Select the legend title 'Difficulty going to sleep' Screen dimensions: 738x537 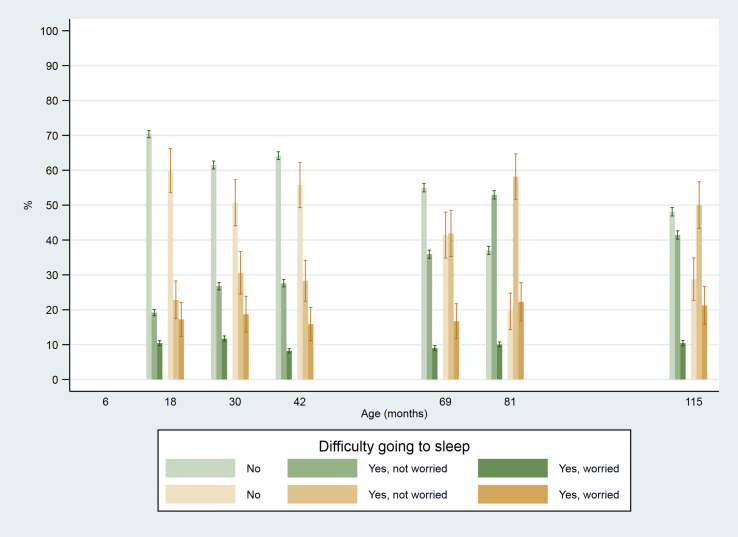point(394,446)
